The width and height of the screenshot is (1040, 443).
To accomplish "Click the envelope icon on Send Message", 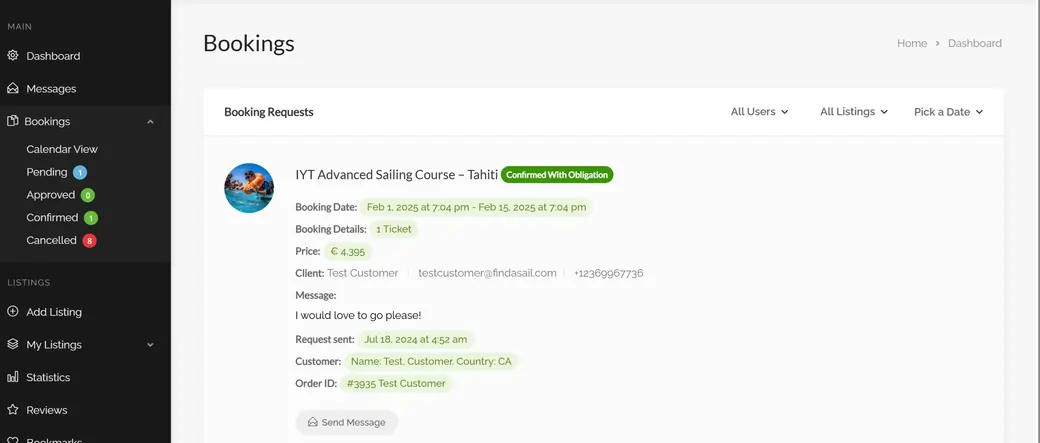I will [x=312, y=423].
